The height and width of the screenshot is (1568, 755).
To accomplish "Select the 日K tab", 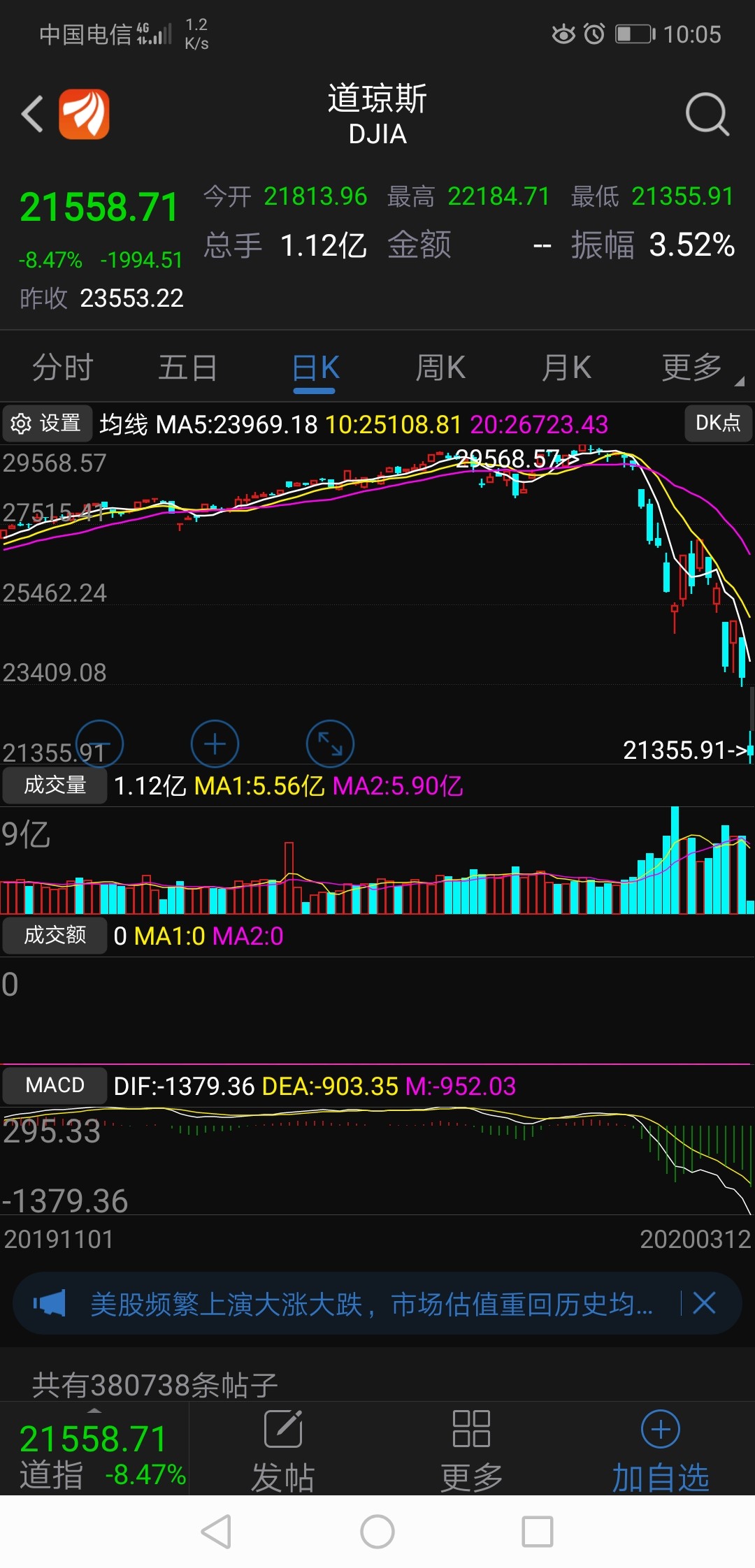I will point(315,368).
